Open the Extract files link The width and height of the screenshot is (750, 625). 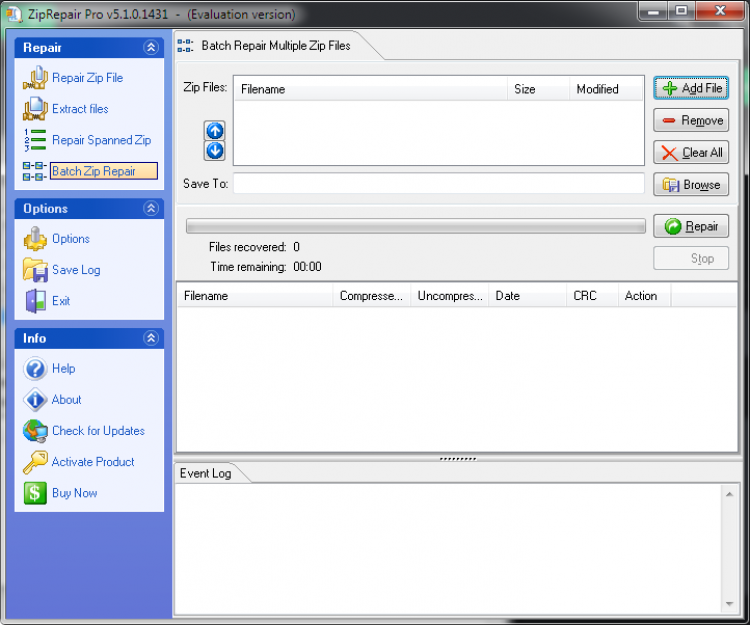[80, 109]
